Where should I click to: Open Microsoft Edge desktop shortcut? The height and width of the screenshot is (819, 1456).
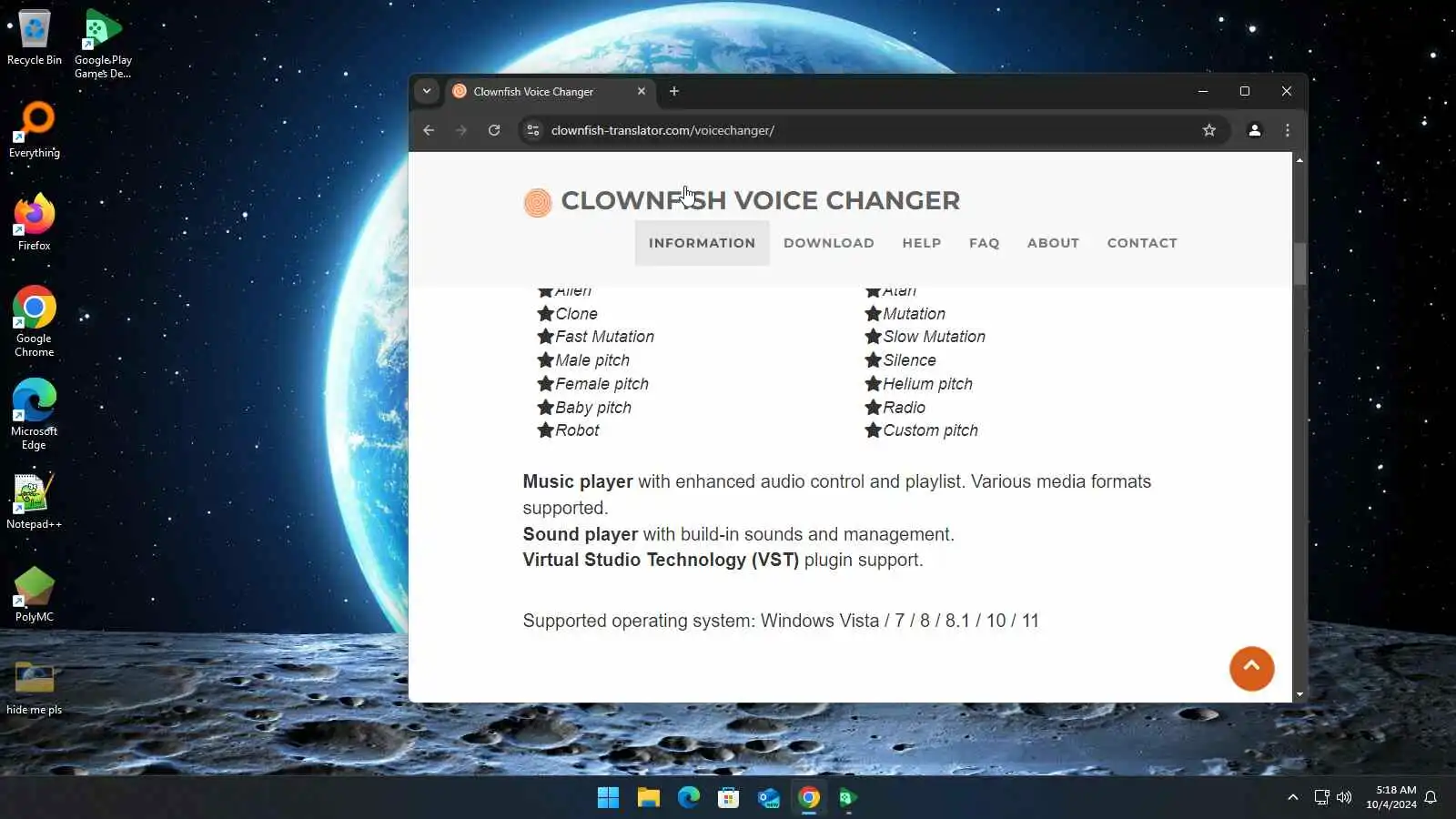tap(35, 415)
